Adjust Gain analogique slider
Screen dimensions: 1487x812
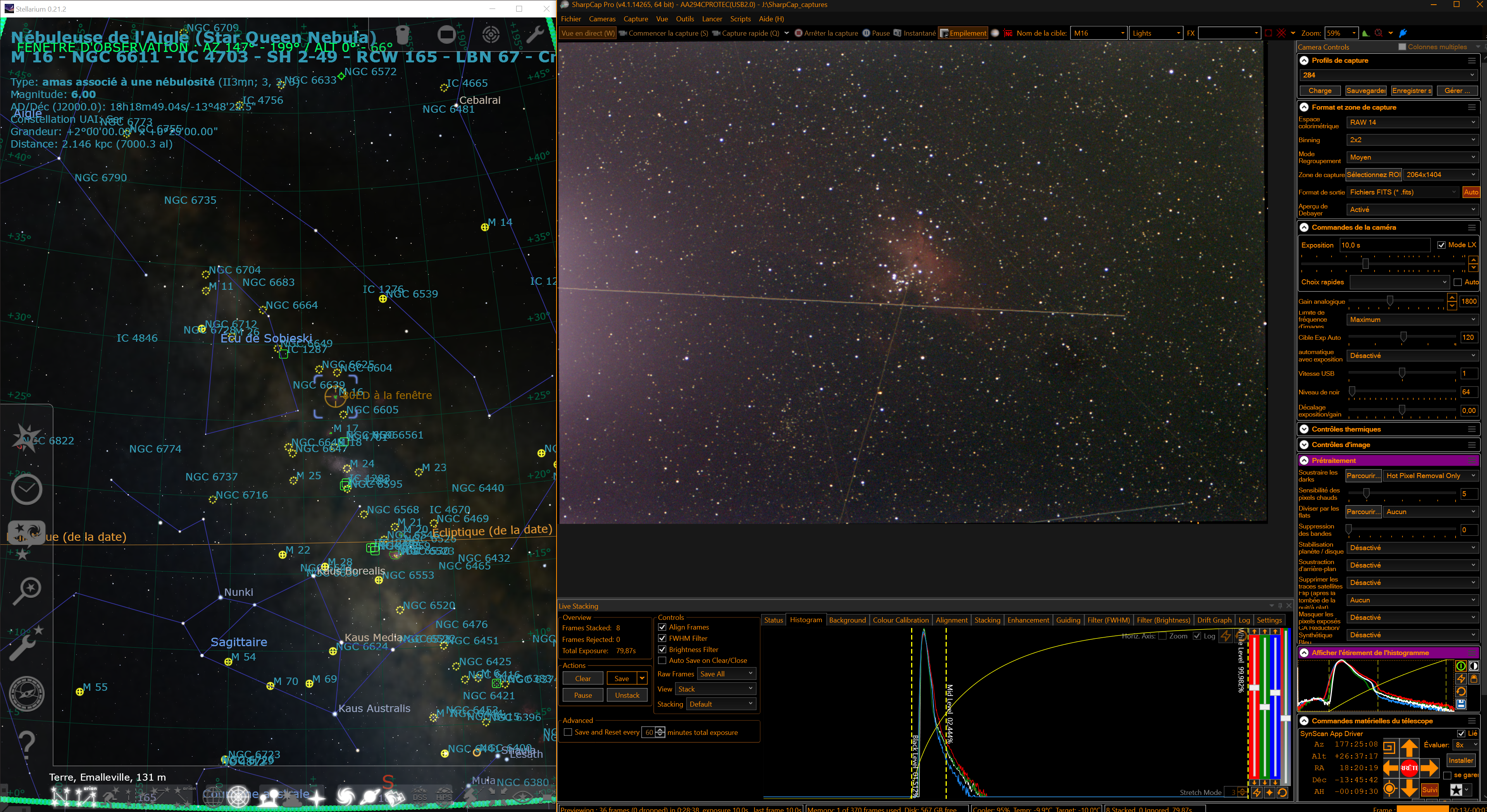[x=1390, y=301]
